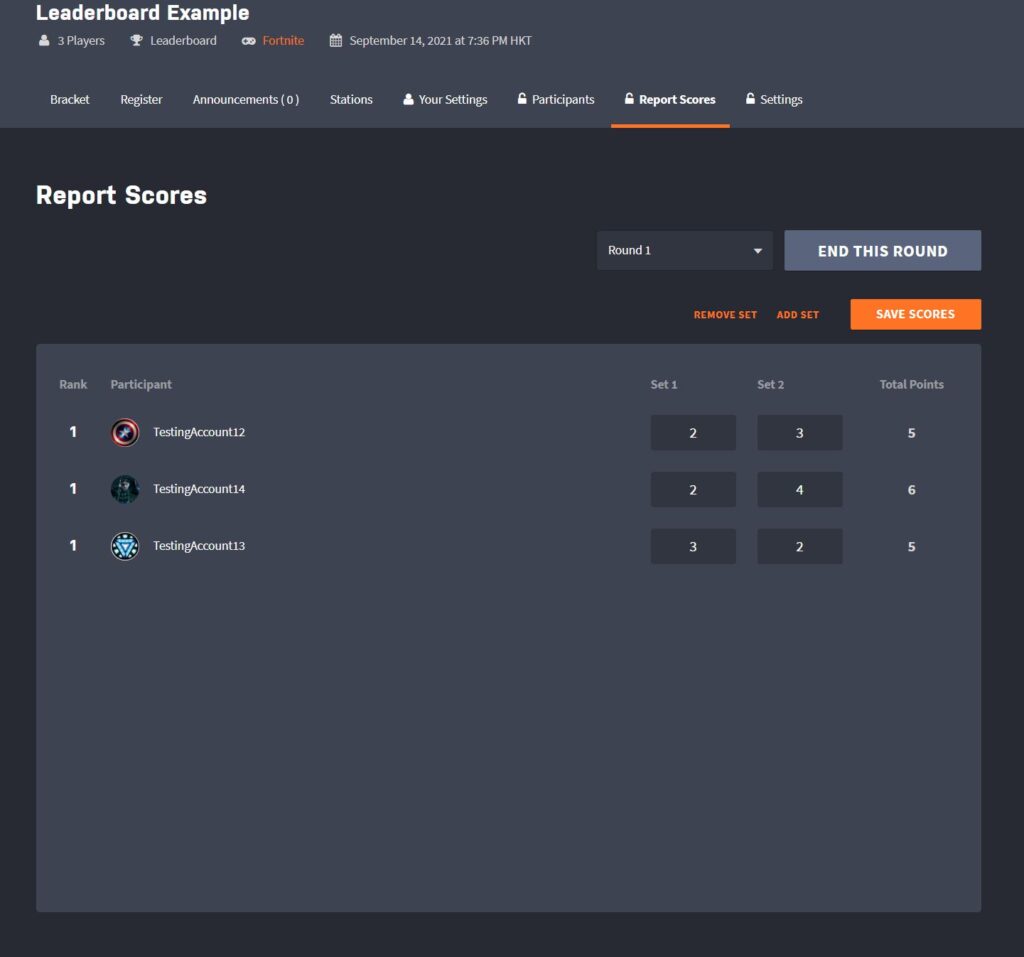Click the lock icon on Settings tab
The width and height of the screenshot is (1024, 957).
tap(750, 99)
